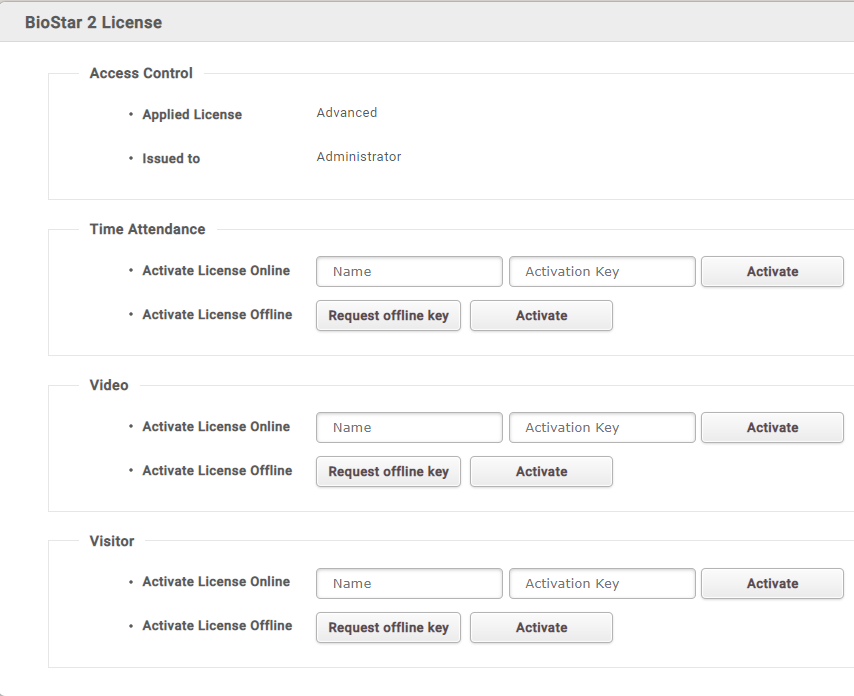
Task: Activate Time Attendance license offline
Action: tap(541, 316)
